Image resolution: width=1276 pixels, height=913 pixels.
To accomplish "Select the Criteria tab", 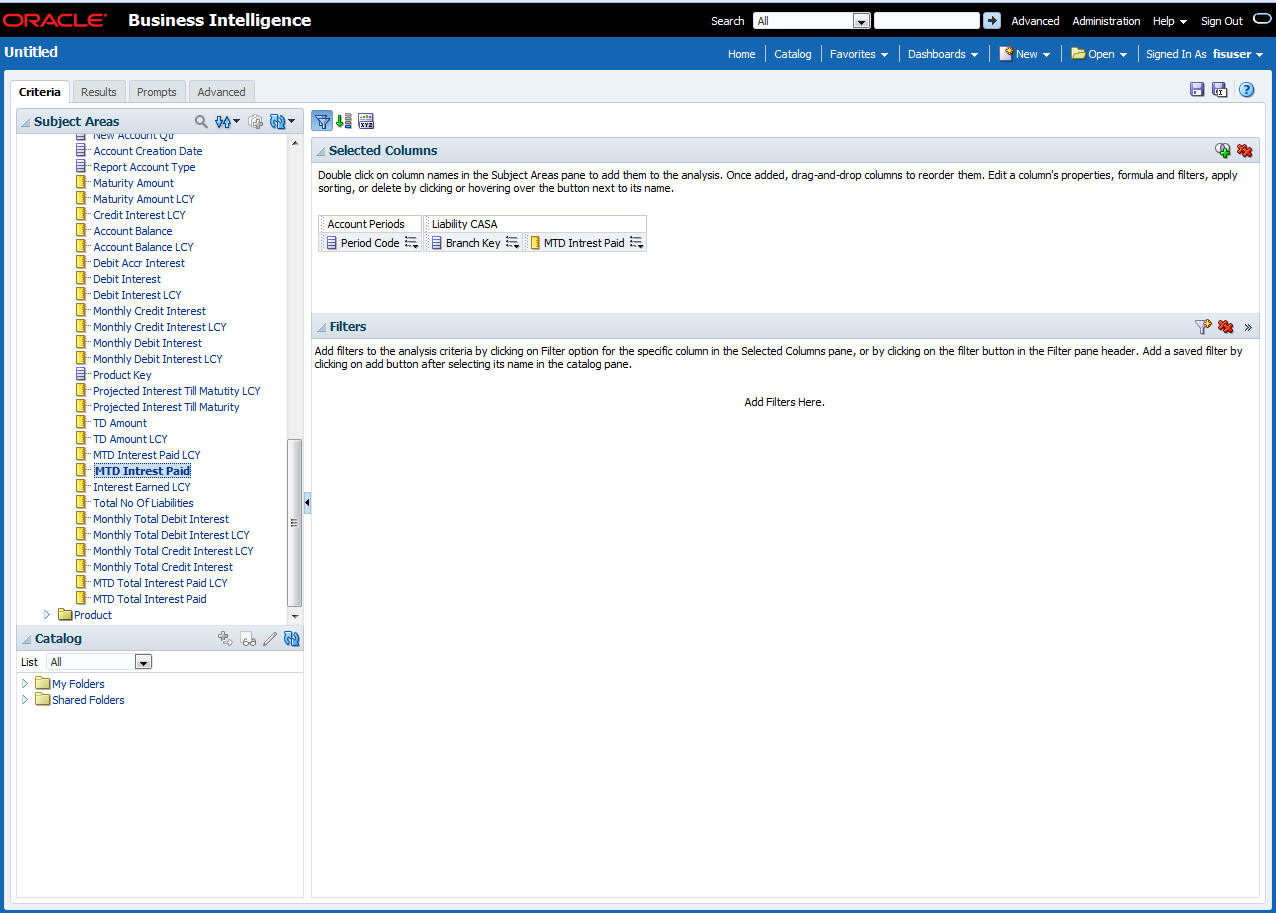I will (x=40, y=92).
